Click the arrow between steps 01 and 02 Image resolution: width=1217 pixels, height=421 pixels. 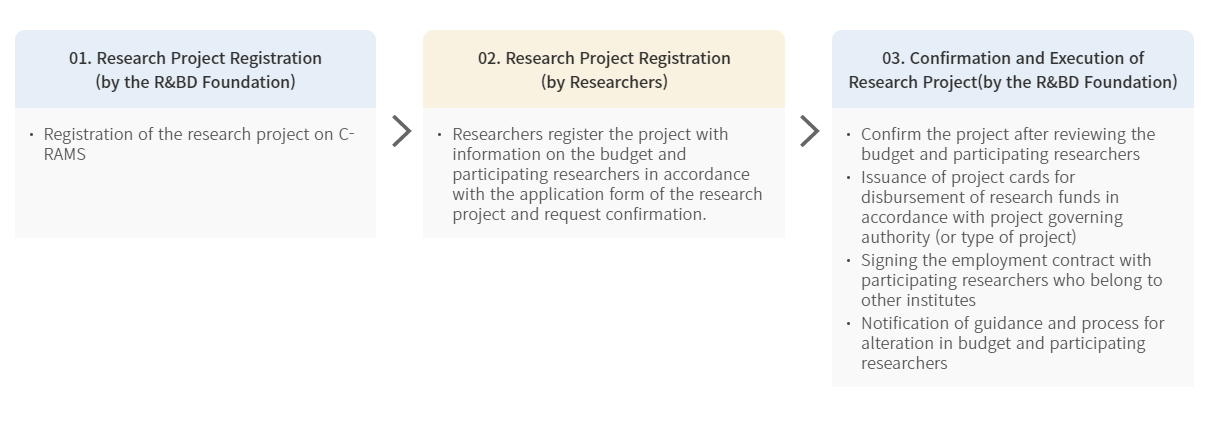click(x=401, y=131)
